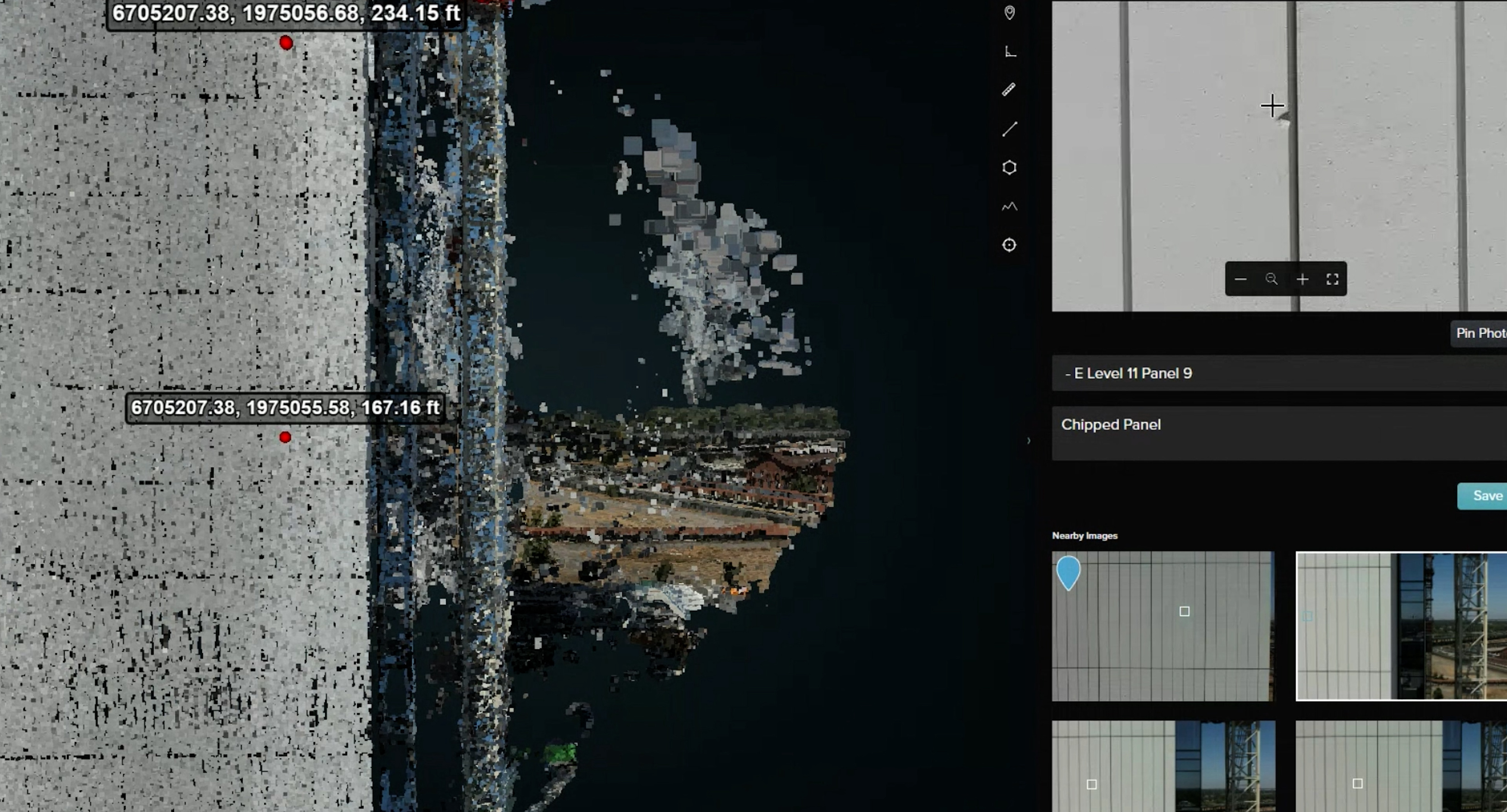Zoom out of the photo with the minus button
1507x812 pixels.
click(x=1240, y=279)
